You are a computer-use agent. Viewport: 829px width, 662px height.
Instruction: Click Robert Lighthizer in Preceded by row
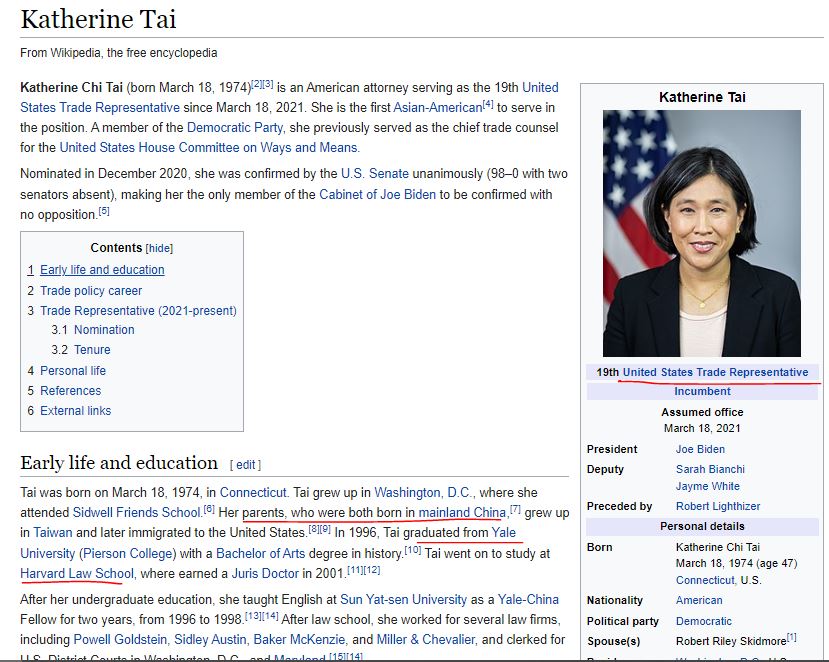click(x=718, y=506)
